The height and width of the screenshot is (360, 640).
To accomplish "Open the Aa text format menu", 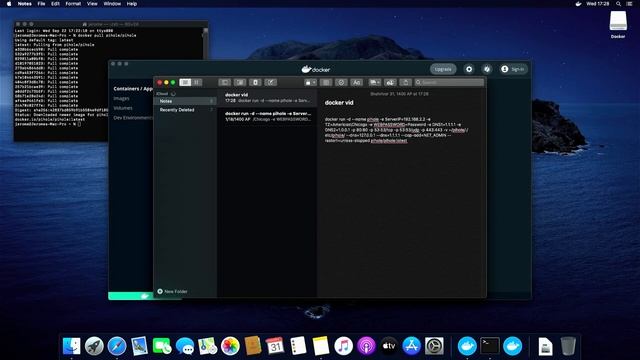I will click(x=356, y=82).
